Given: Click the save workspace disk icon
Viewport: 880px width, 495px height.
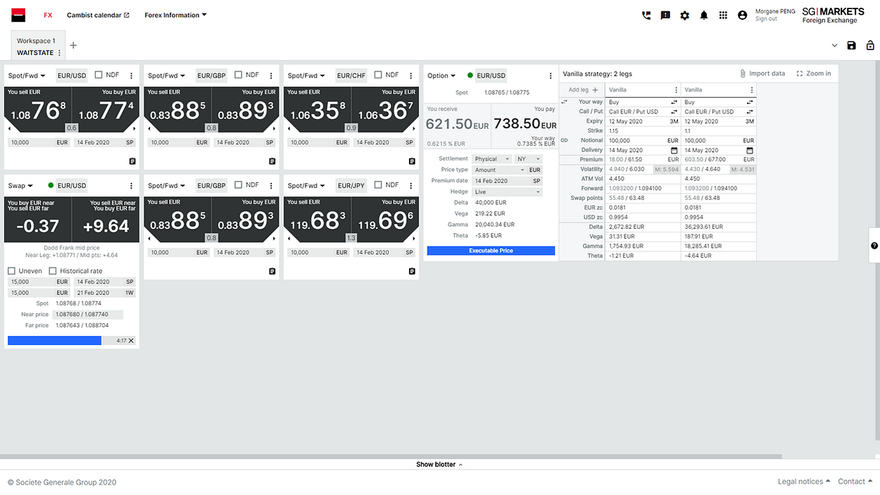Looking at the screenshot, I should (x=851, y=45).
